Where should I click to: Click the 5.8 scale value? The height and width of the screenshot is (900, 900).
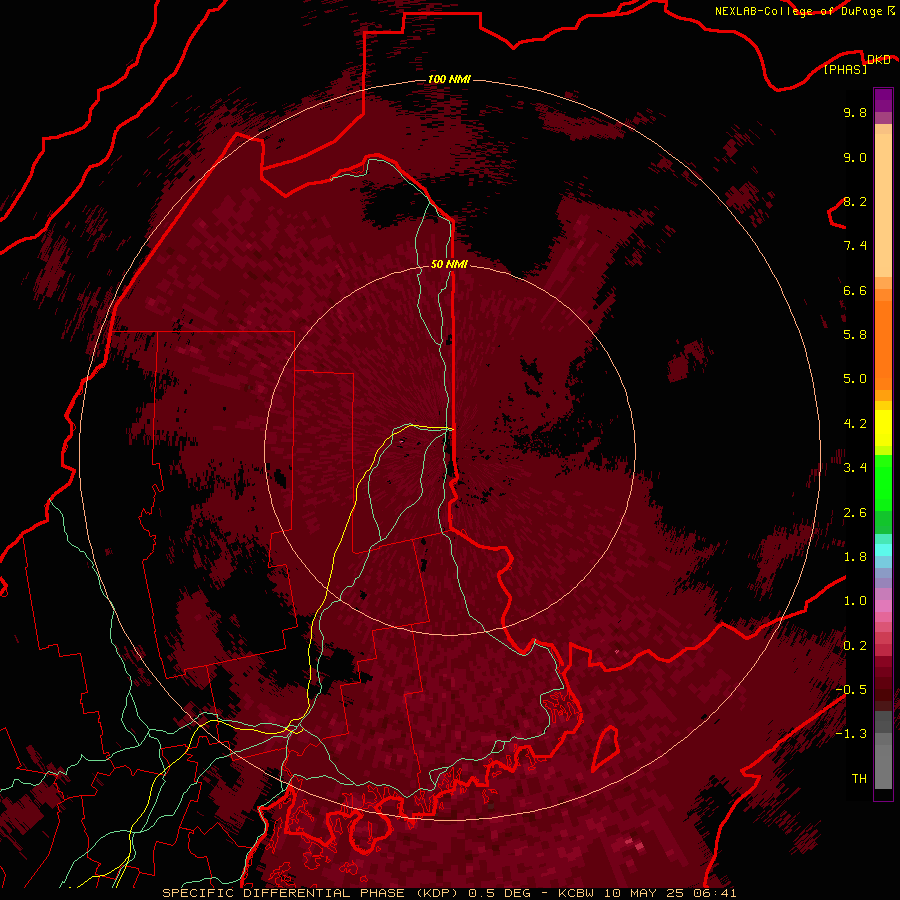click(x=855, y=335)
